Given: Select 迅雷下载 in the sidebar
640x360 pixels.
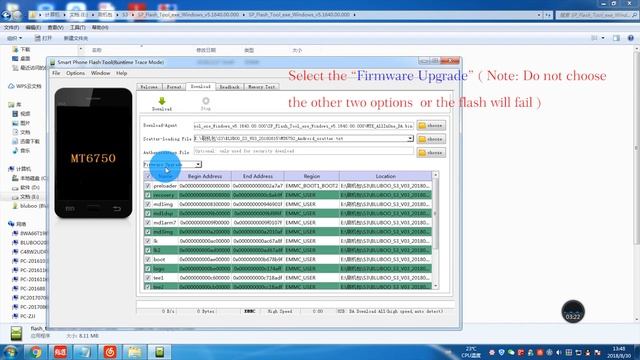Looking at the screenshot, I should (26, 141).
